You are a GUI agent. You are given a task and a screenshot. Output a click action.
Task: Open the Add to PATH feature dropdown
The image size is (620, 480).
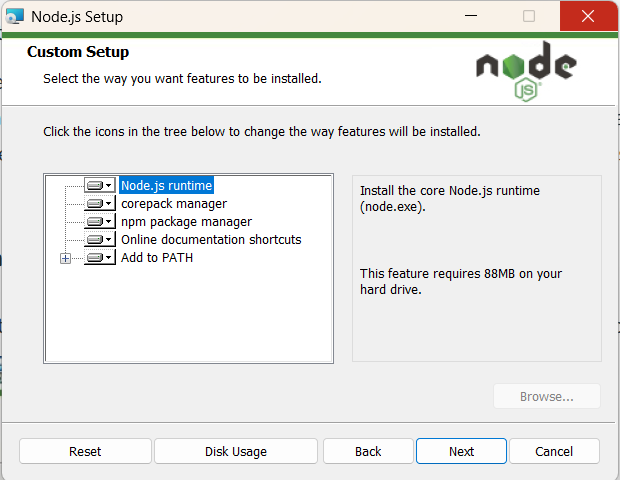pos(100,258)
